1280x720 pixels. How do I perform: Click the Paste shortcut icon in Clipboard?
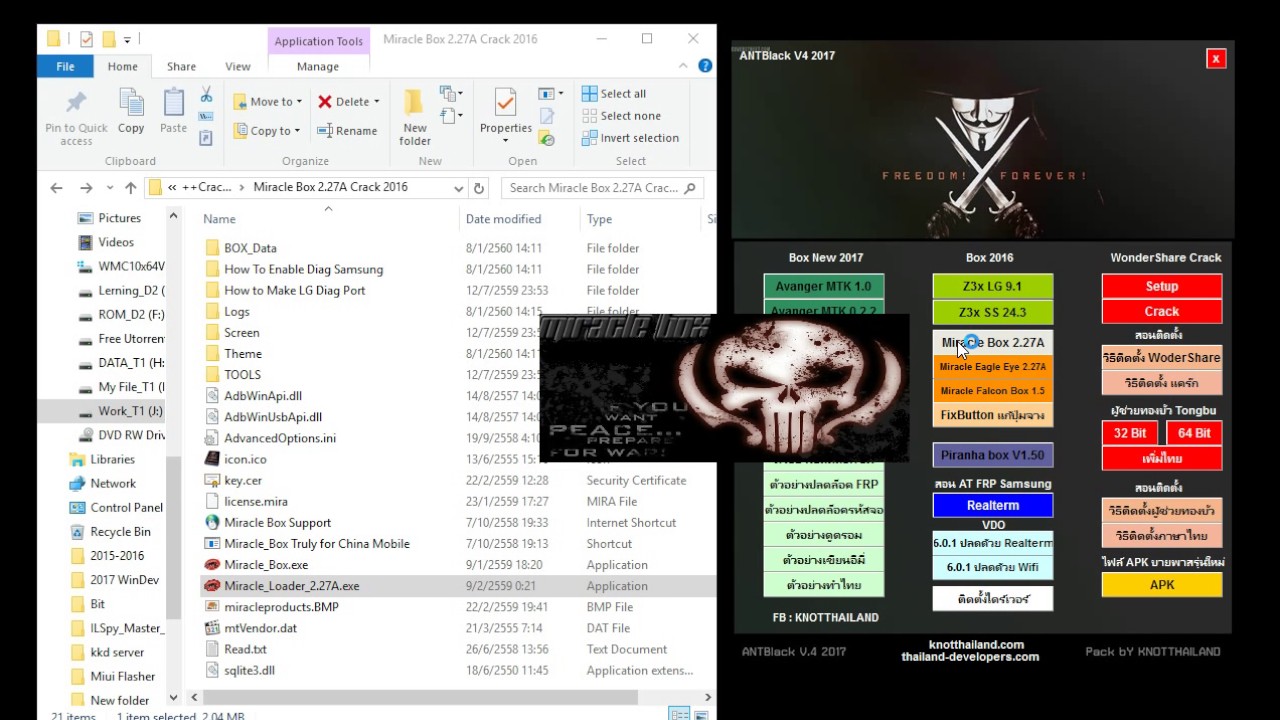(206, 138)
